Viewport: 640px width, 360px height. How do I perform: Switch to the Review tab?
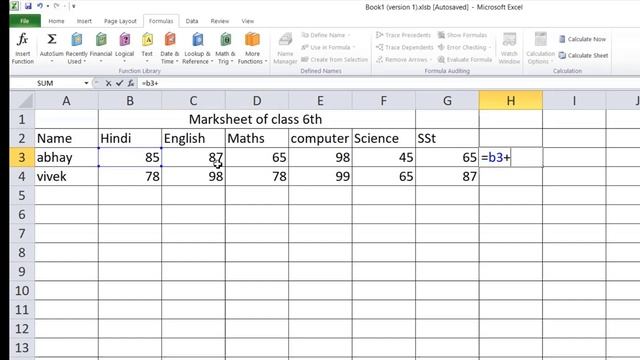pos(220,21)
